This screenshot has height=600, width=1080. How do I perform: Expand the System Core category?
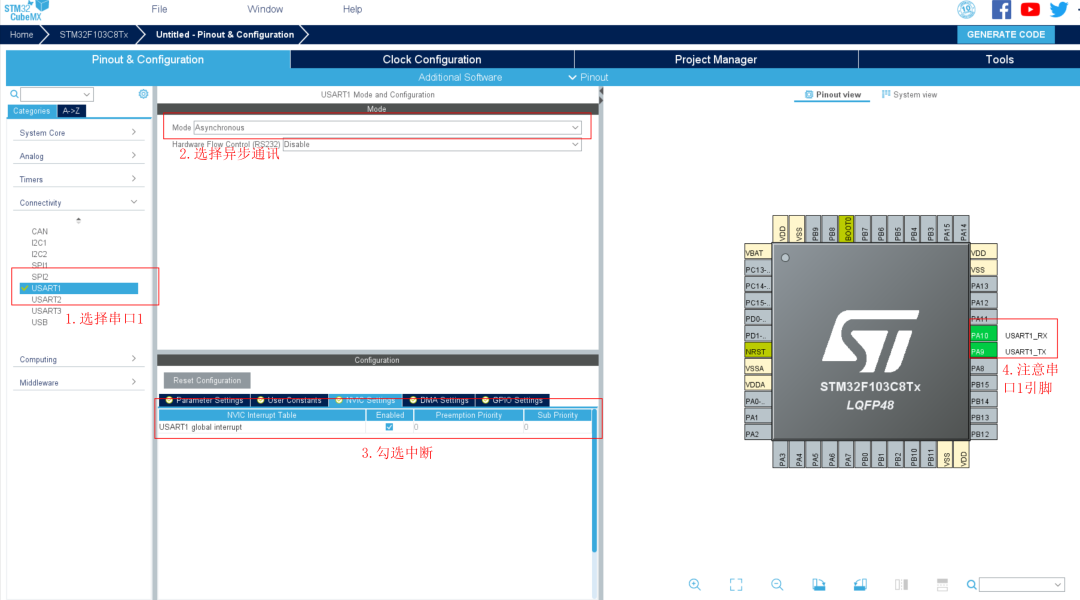[x=78, y=133]
